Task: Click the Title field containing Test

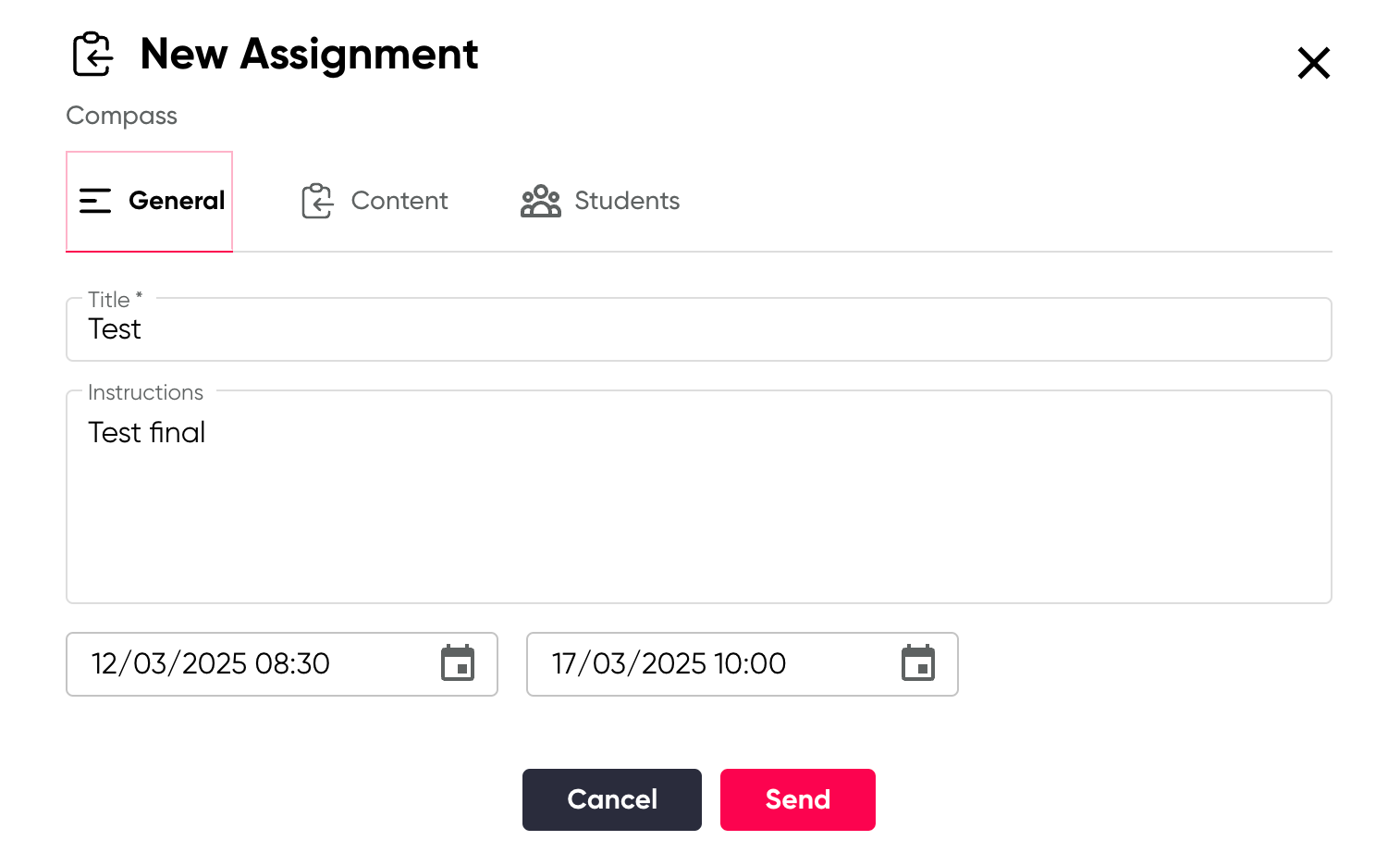Action: pos(698,330)
